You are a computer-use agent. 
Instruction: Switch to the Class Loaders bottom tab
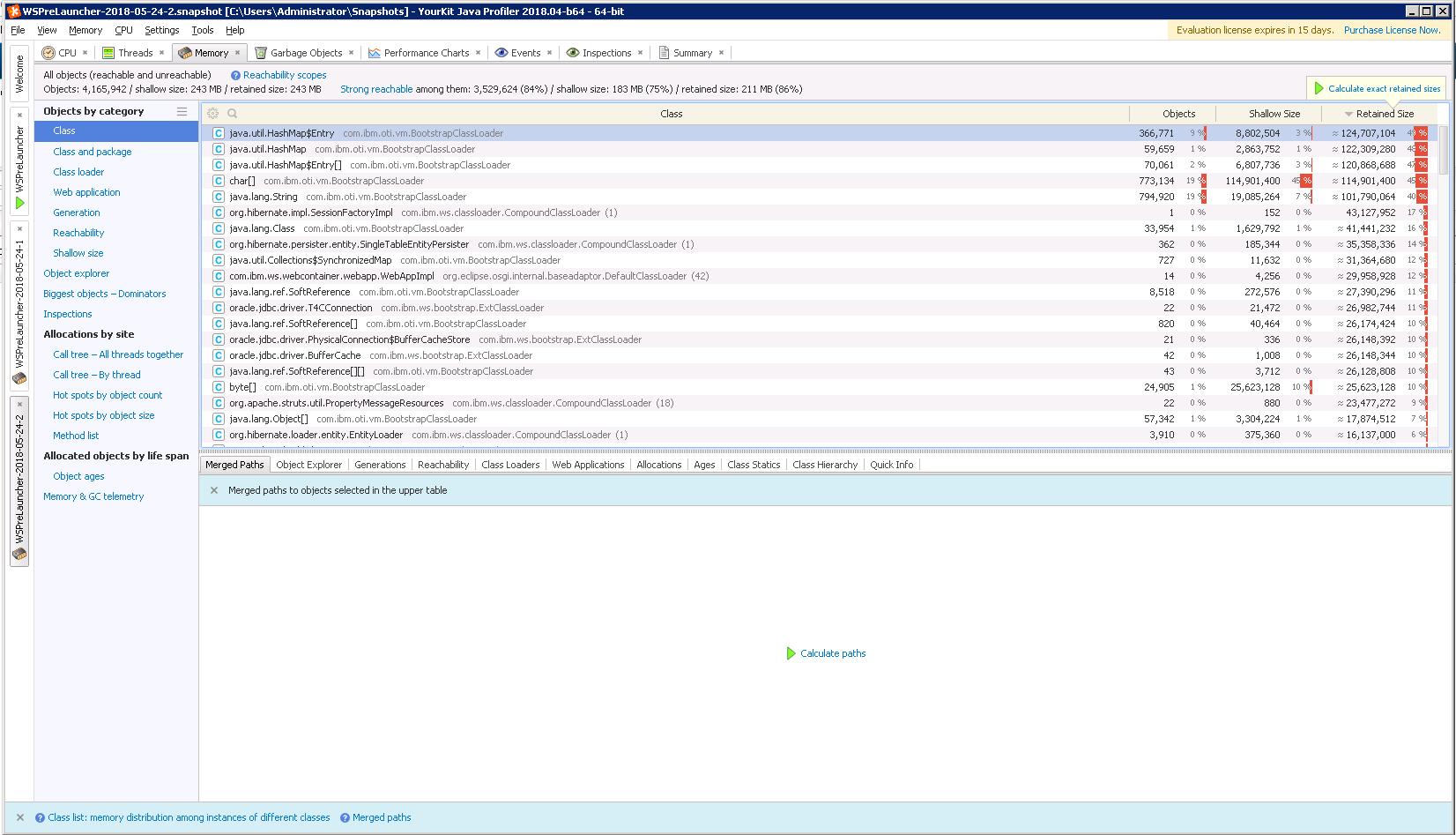510,464
